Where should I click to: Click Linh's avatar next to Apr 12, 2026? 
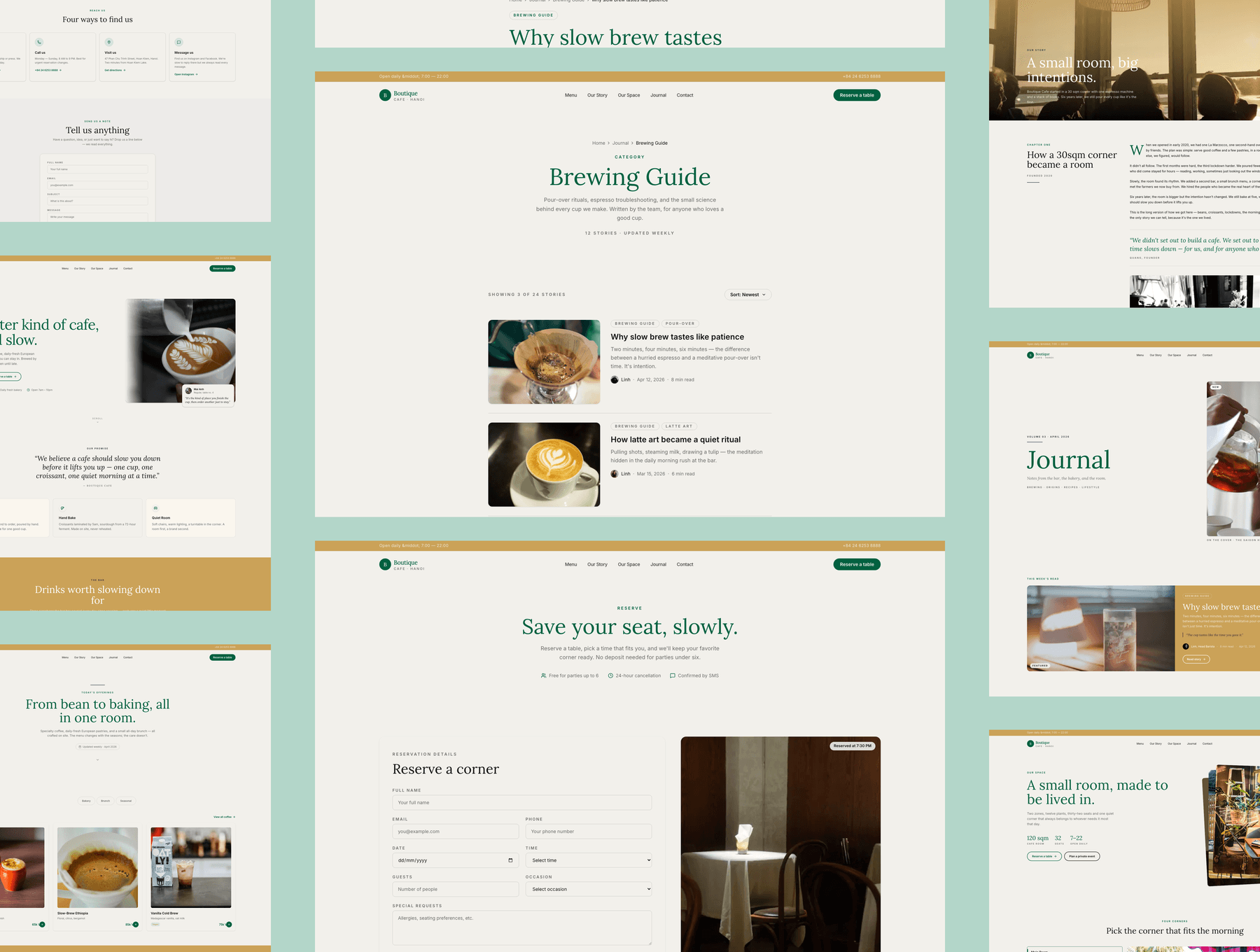[615, 379]
